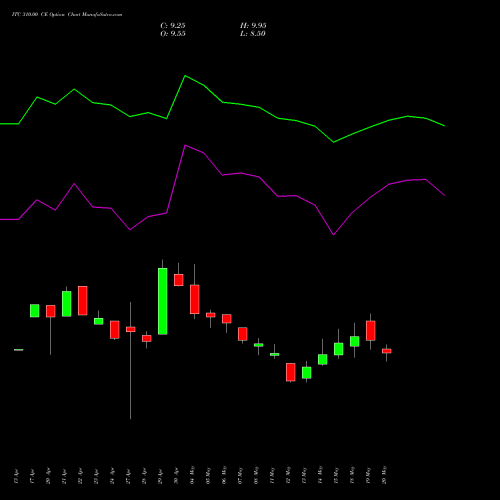Viewport: 500px width, 500px height.
Task: Select the tall green candle for 29 Apr
Action: (163, 301)
